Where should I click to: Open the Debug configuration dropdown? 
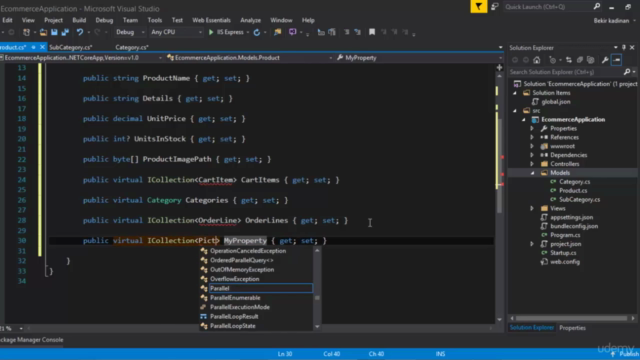(x=131, y=32)
